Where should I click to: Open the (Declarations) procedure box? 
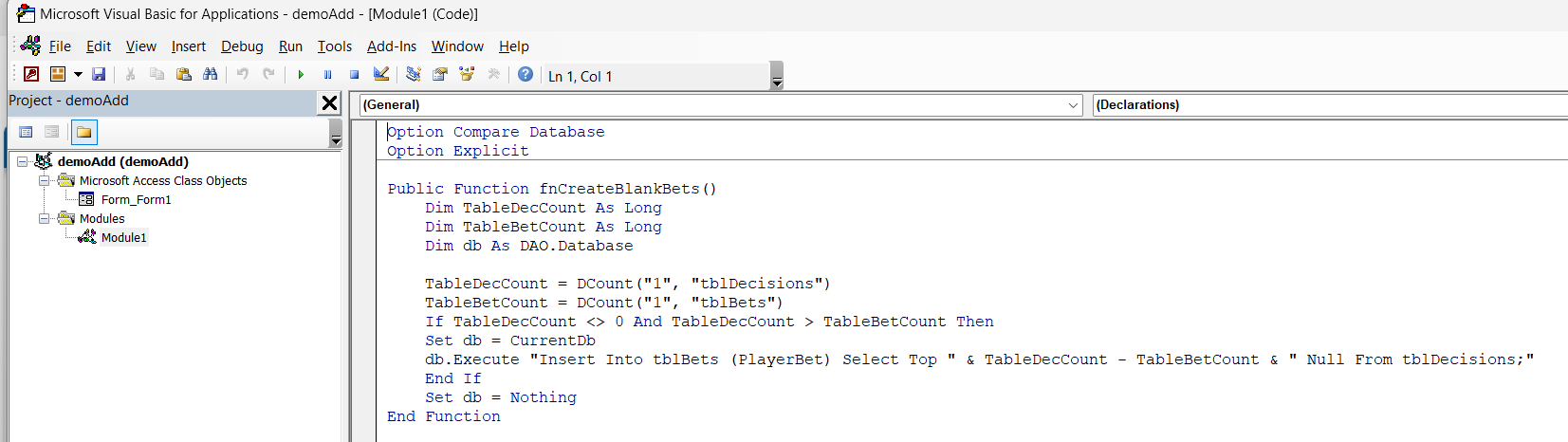click(1328, 105)
